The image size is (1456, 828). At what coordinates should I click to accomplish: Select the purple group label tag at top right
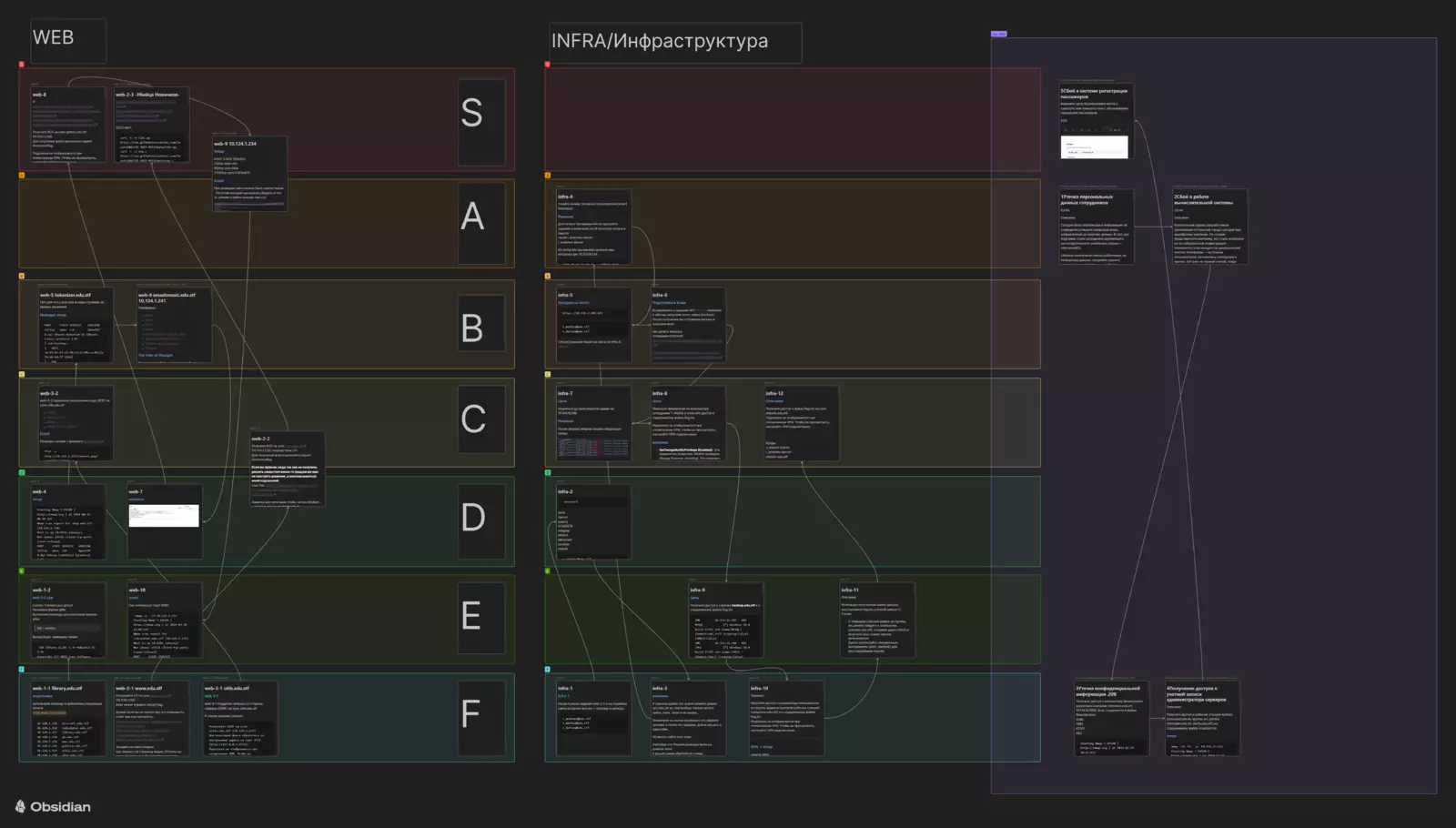point(998,35)
